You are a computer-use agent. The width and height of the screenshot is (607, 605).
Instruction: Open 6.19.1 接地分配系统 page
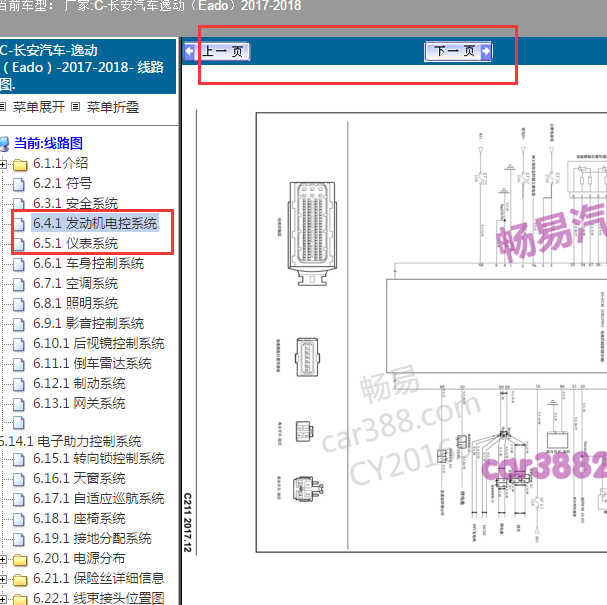coord(92,539)
